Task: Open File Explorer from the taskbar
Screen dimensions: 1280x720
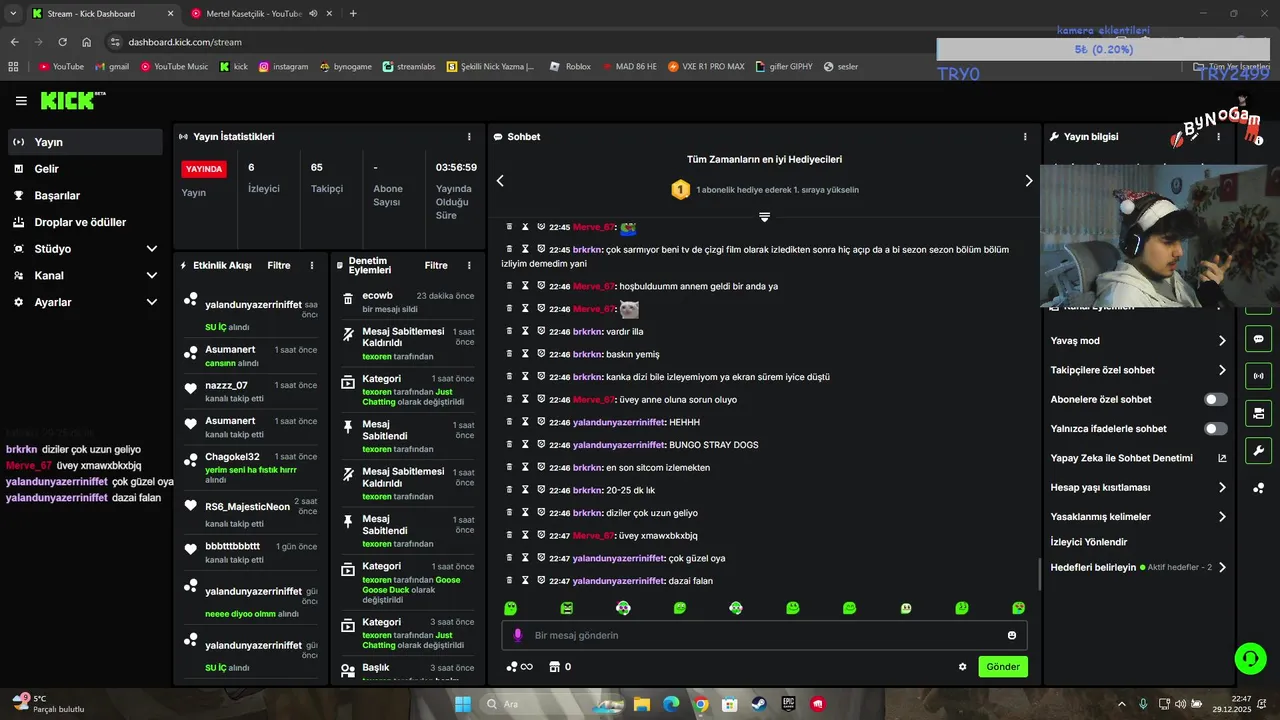Action: (x=642, y=704)
